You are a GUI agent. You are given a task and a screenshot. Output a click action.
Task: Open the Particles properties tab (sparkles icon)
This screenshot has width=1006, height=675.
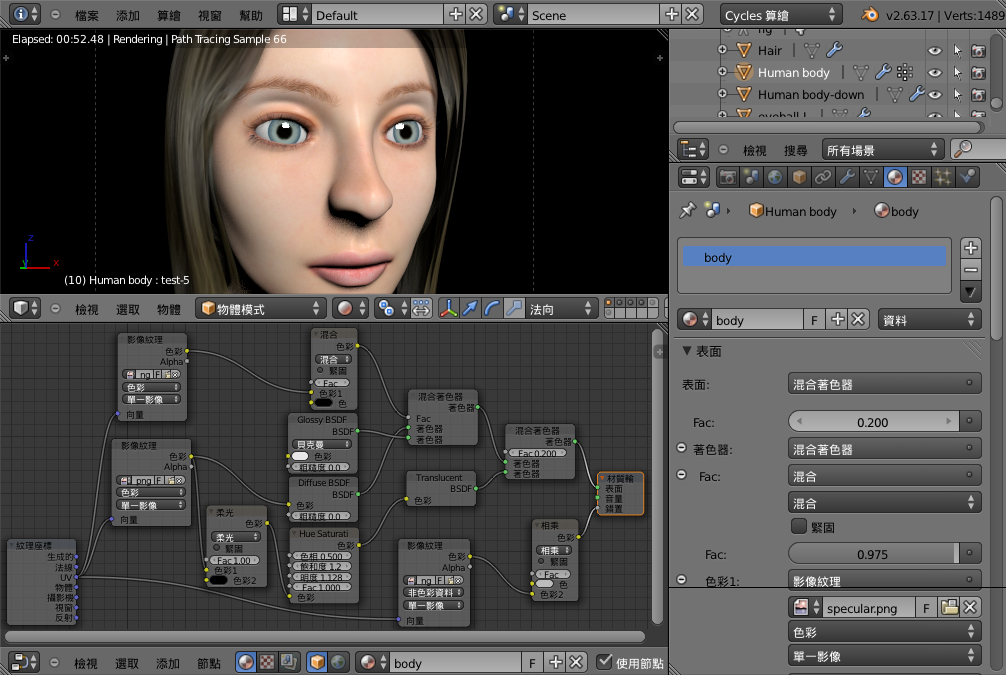point(942,176)
